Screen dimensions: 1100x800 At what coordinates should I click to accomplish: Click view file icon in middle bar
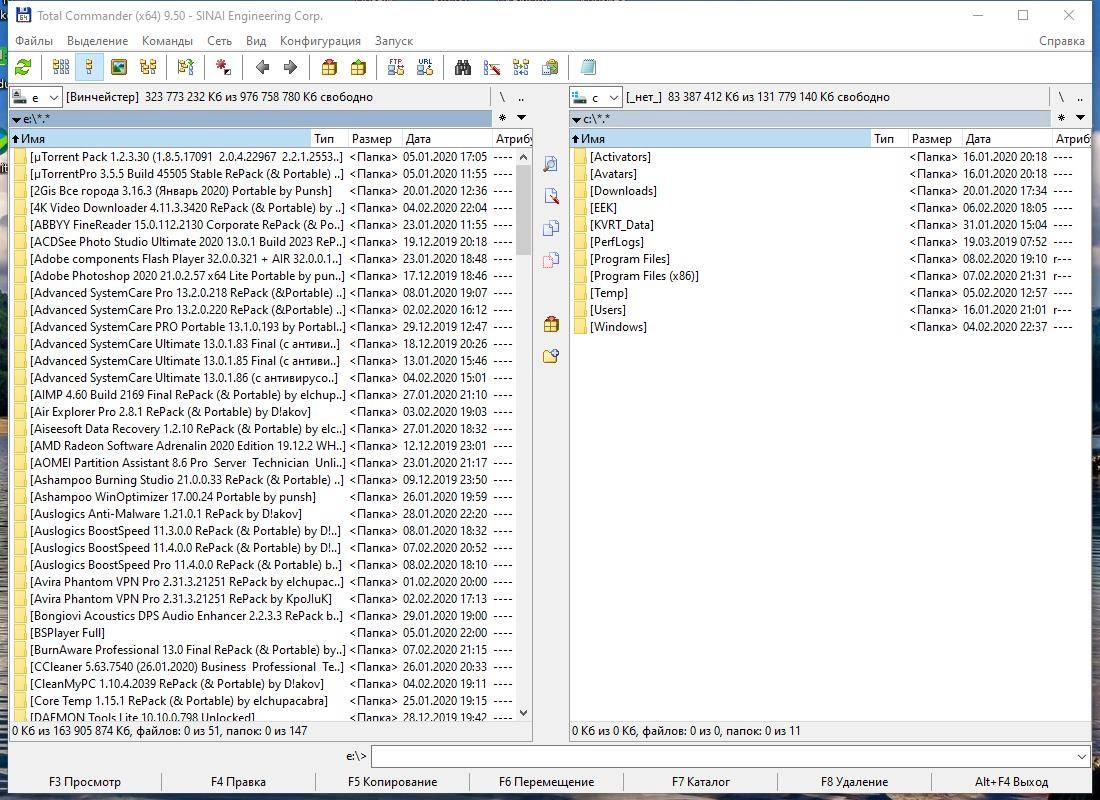(551, 164)
